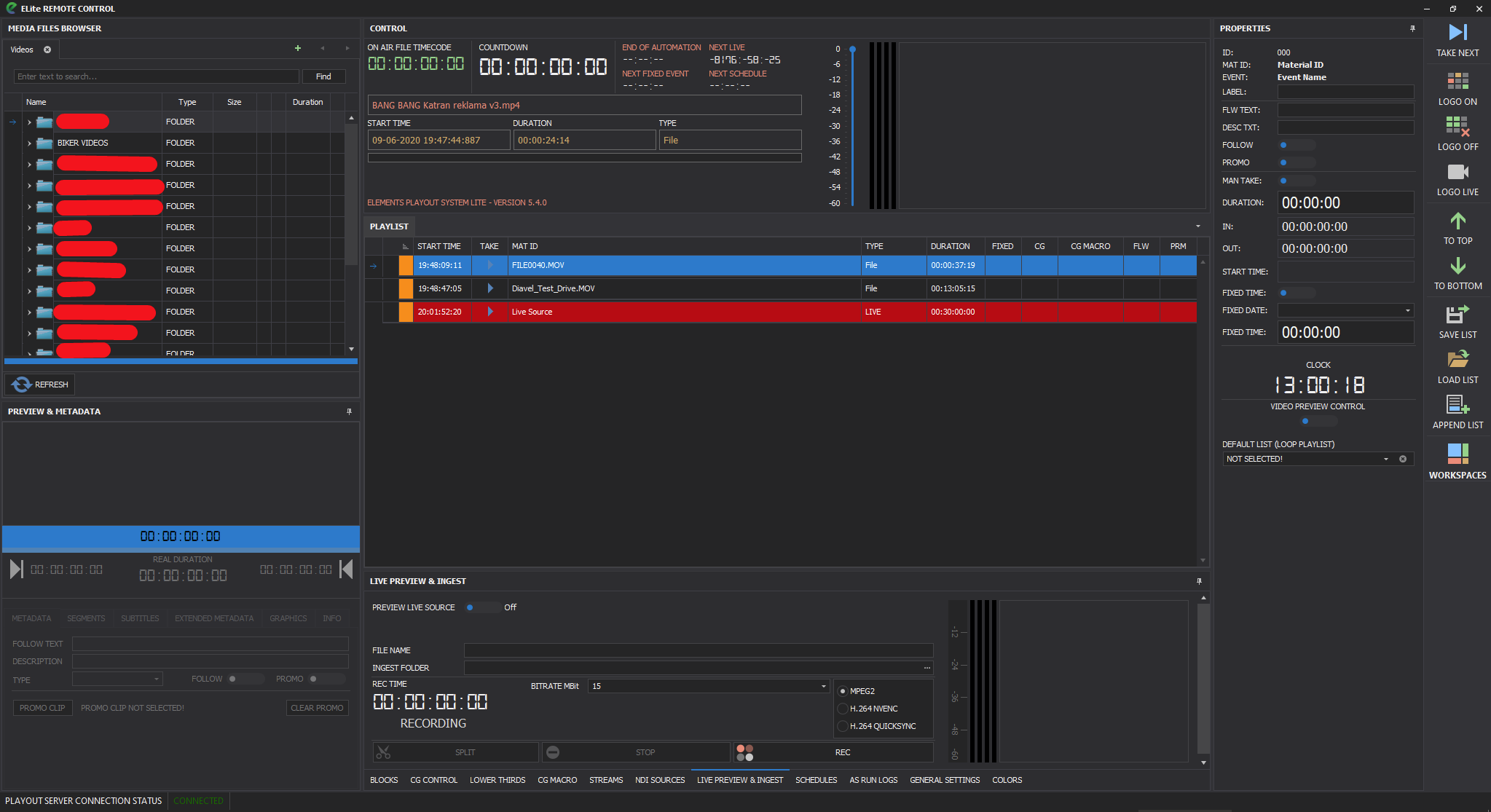Open PLAYLIST panel options arrow

1198,226
